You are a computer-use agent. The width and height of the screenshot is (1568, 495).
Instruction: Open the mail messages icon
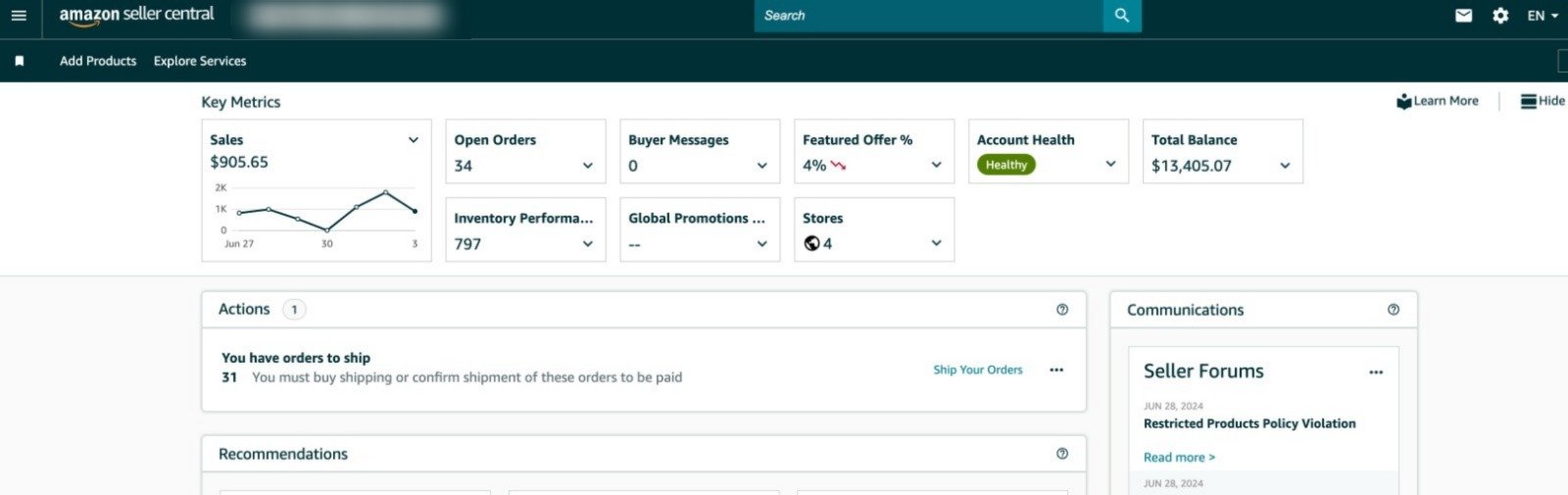pos(1463,16)
